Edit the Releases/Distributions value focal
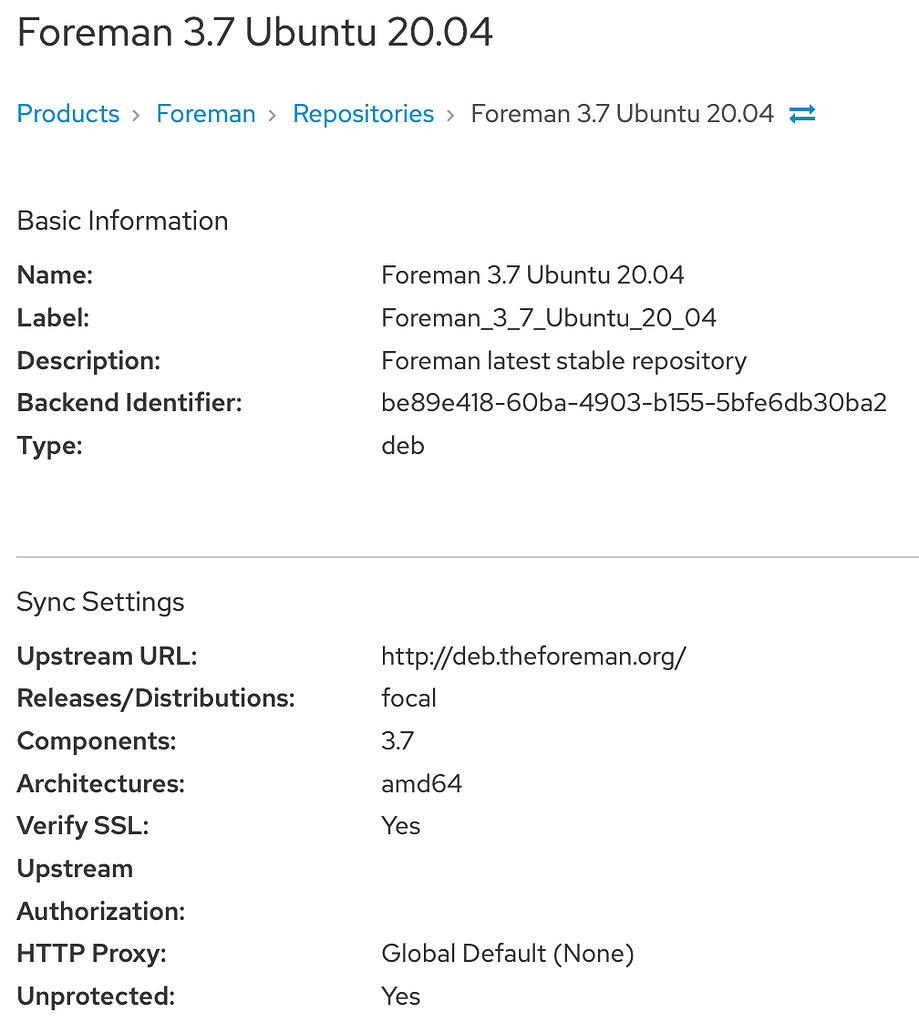919x1023 pixels. 409,698
